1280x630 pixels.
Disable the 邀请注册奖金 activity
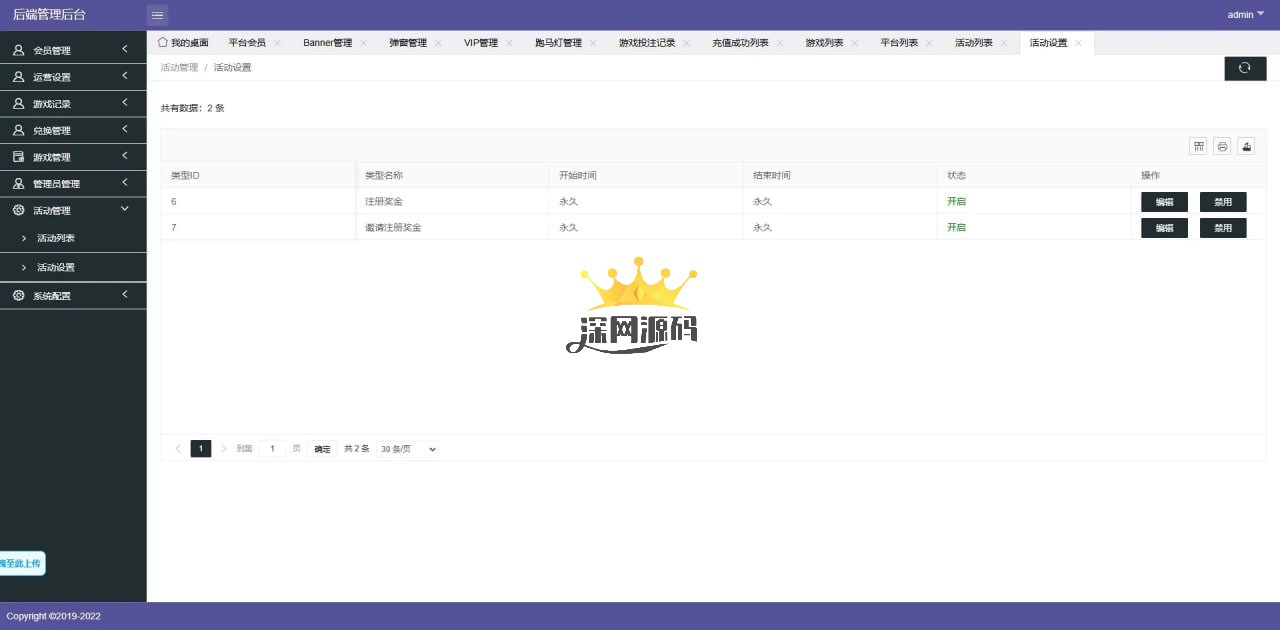pos(1222,228)
